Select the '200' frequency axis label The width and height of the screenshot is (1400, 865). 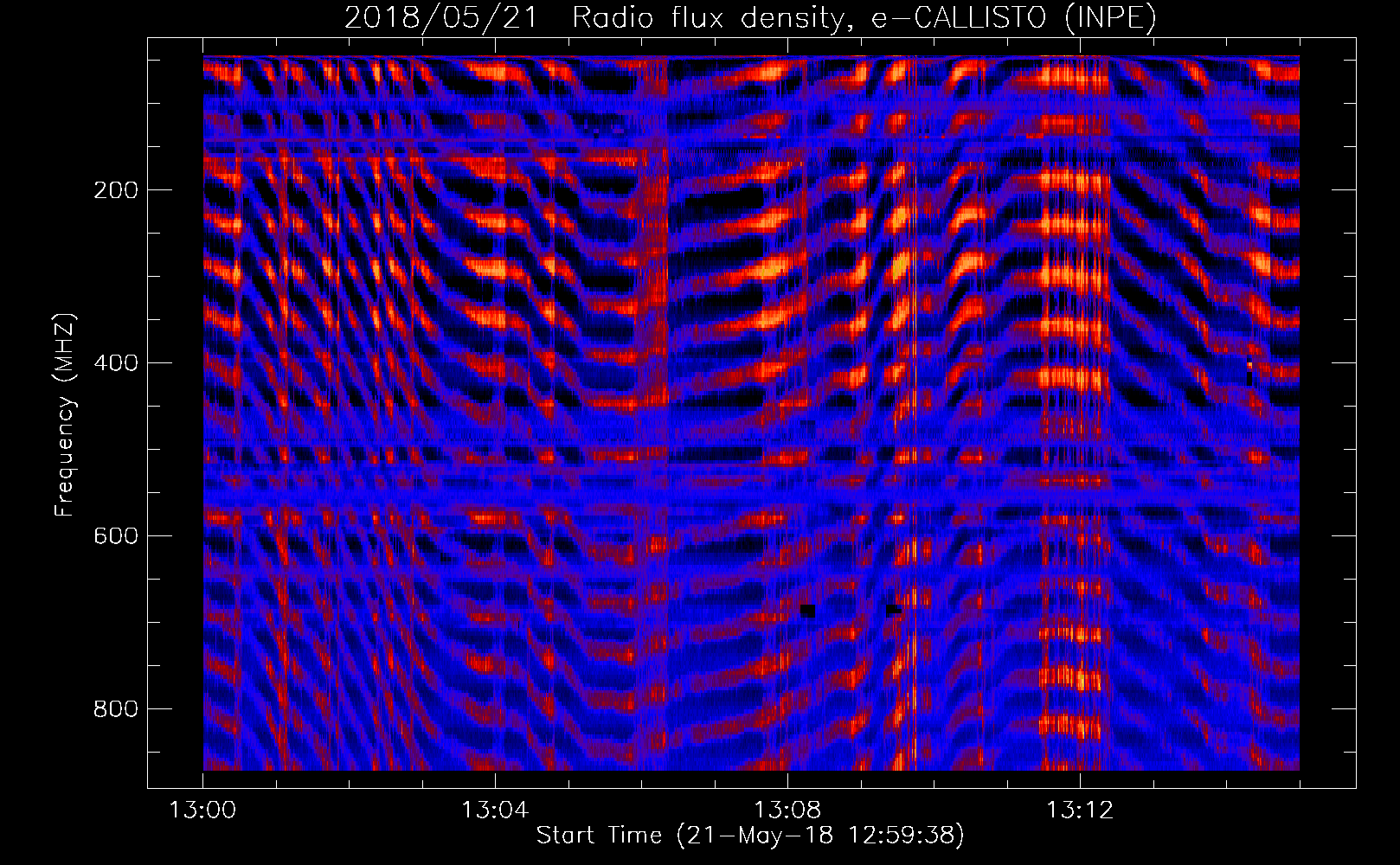[x=116, y=190]
